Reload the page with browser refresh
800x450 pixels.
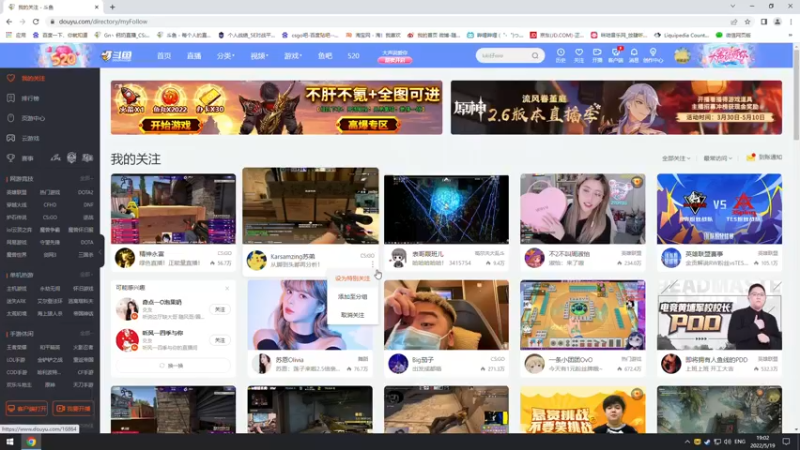pos(36,21)
